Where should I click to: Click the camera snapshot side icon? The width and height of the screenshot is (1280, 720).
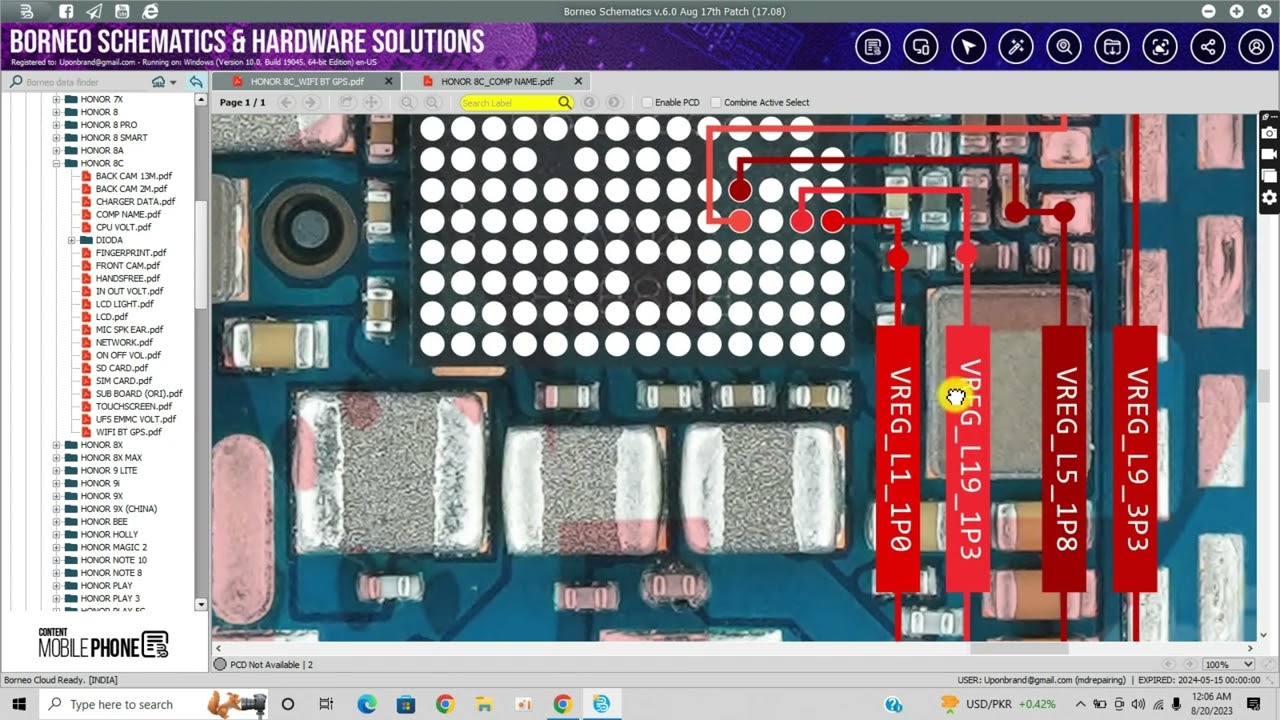1269,133
